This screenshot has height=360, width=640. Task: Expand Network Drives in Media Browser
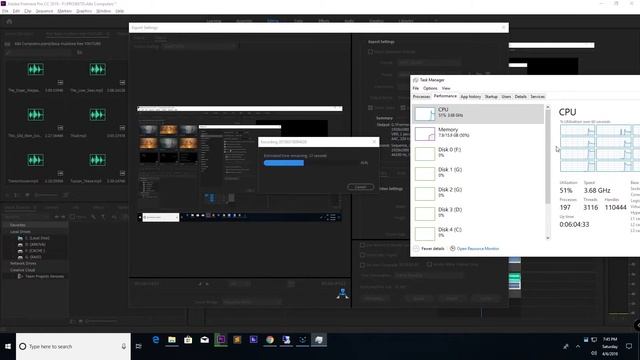coord(22,264)
